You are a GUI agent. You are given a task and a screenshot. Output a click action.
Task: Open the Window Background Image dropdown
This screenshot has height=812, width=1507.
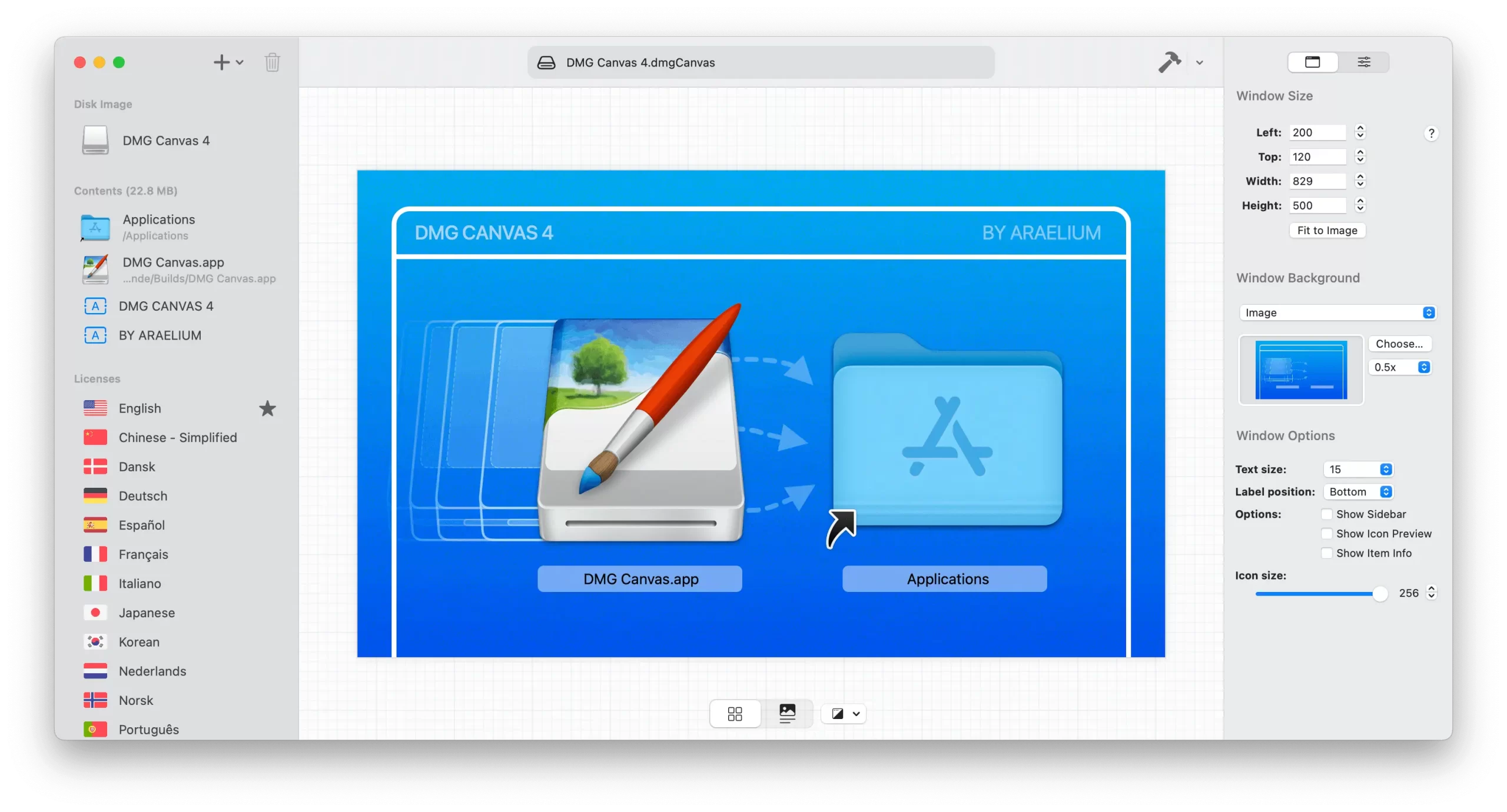[x=1337, y=312]
